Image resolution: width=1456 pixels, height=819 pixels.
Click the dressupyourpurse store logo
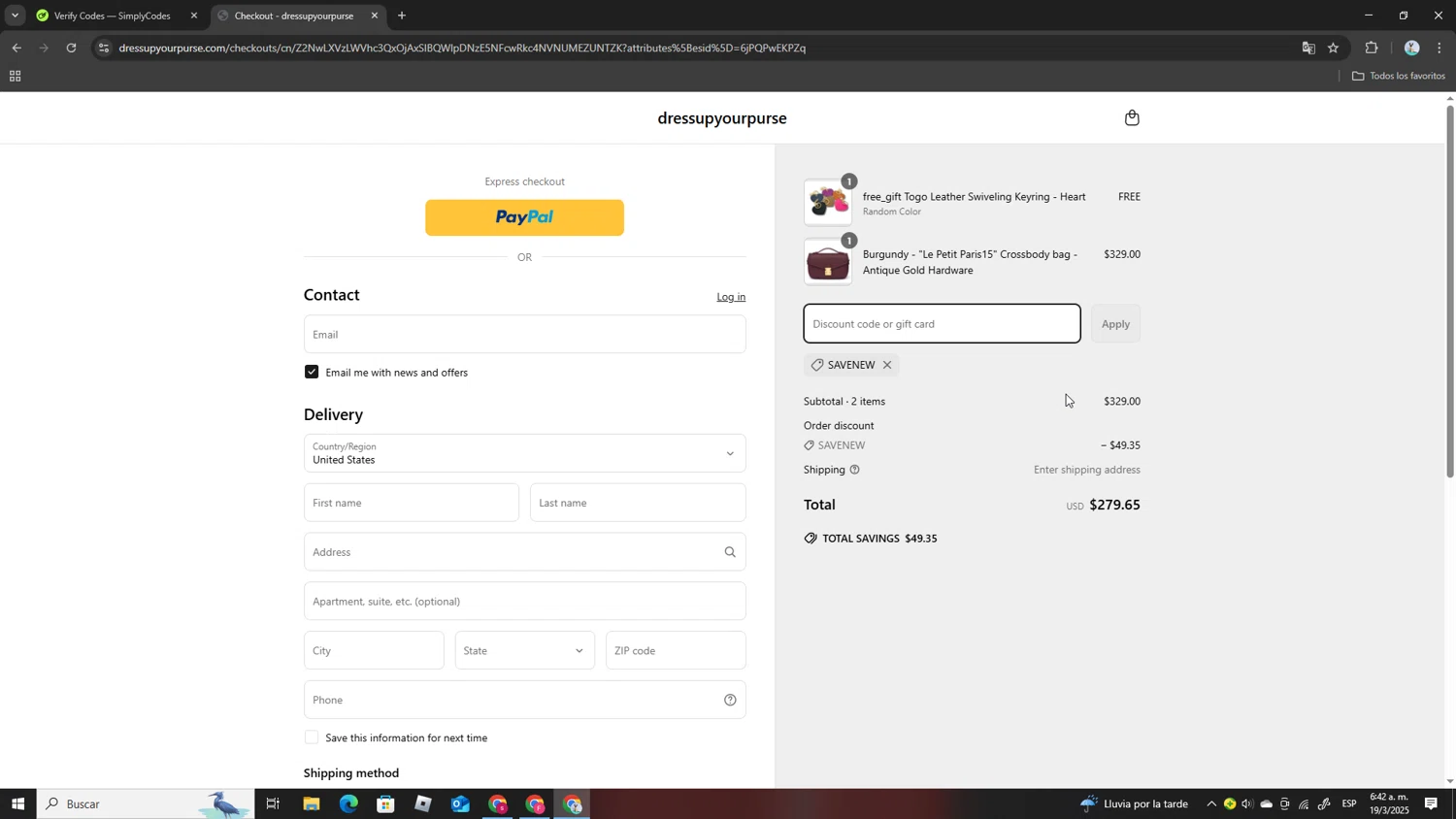click(x=722, y=118)
